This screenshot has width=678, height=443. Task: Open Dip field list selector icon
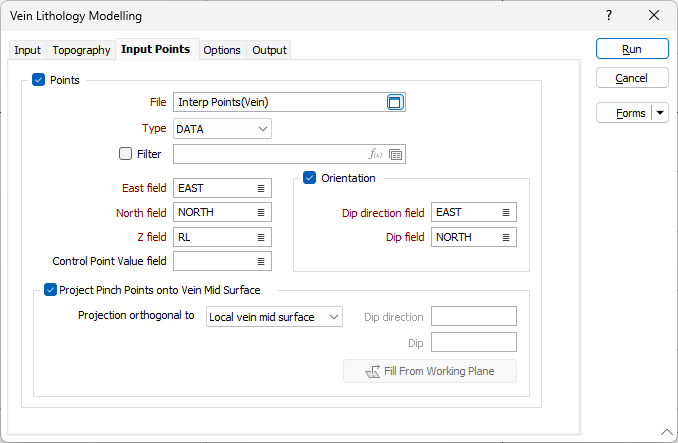(x=505, y=237)
